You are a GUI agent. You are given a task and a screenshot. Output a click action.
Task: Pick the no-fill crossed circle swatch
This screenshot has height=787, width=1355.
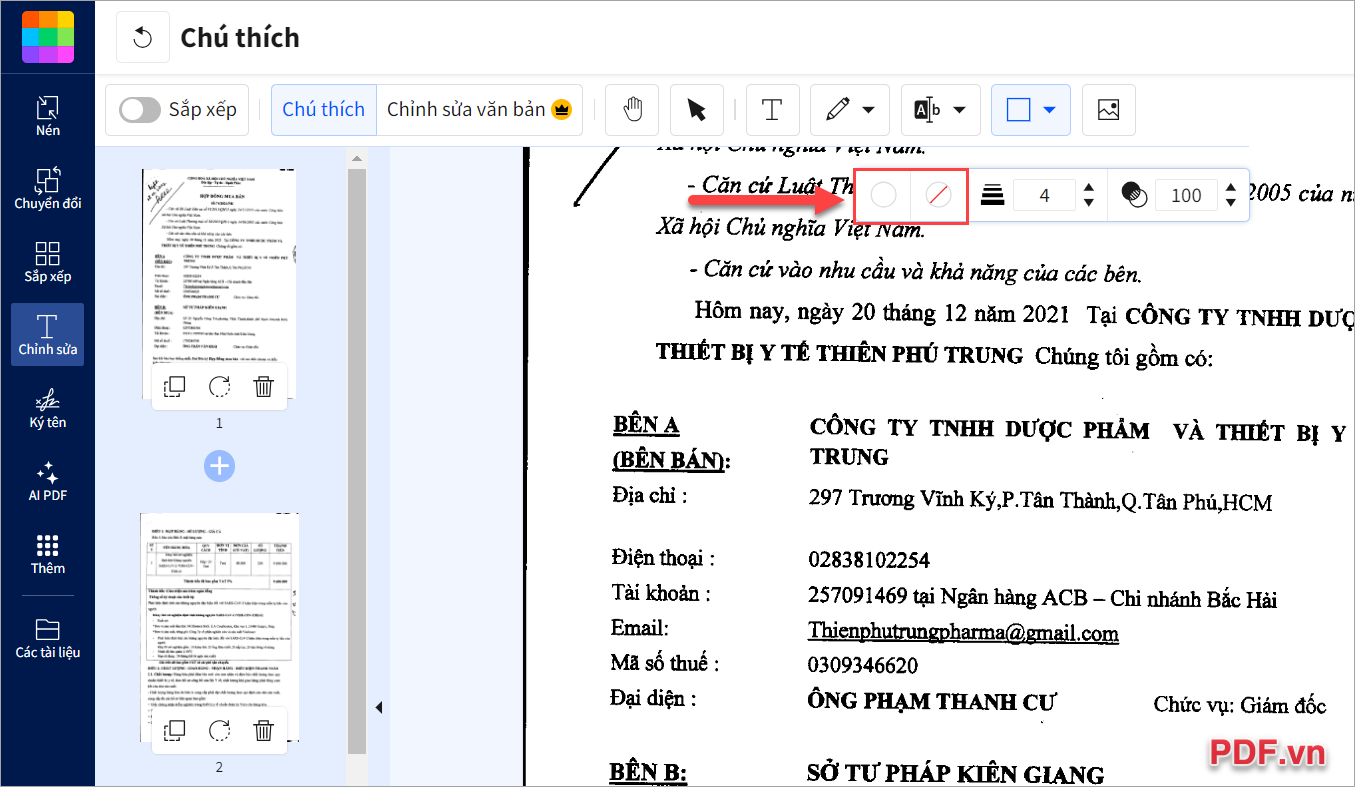[x=938, y=195]
